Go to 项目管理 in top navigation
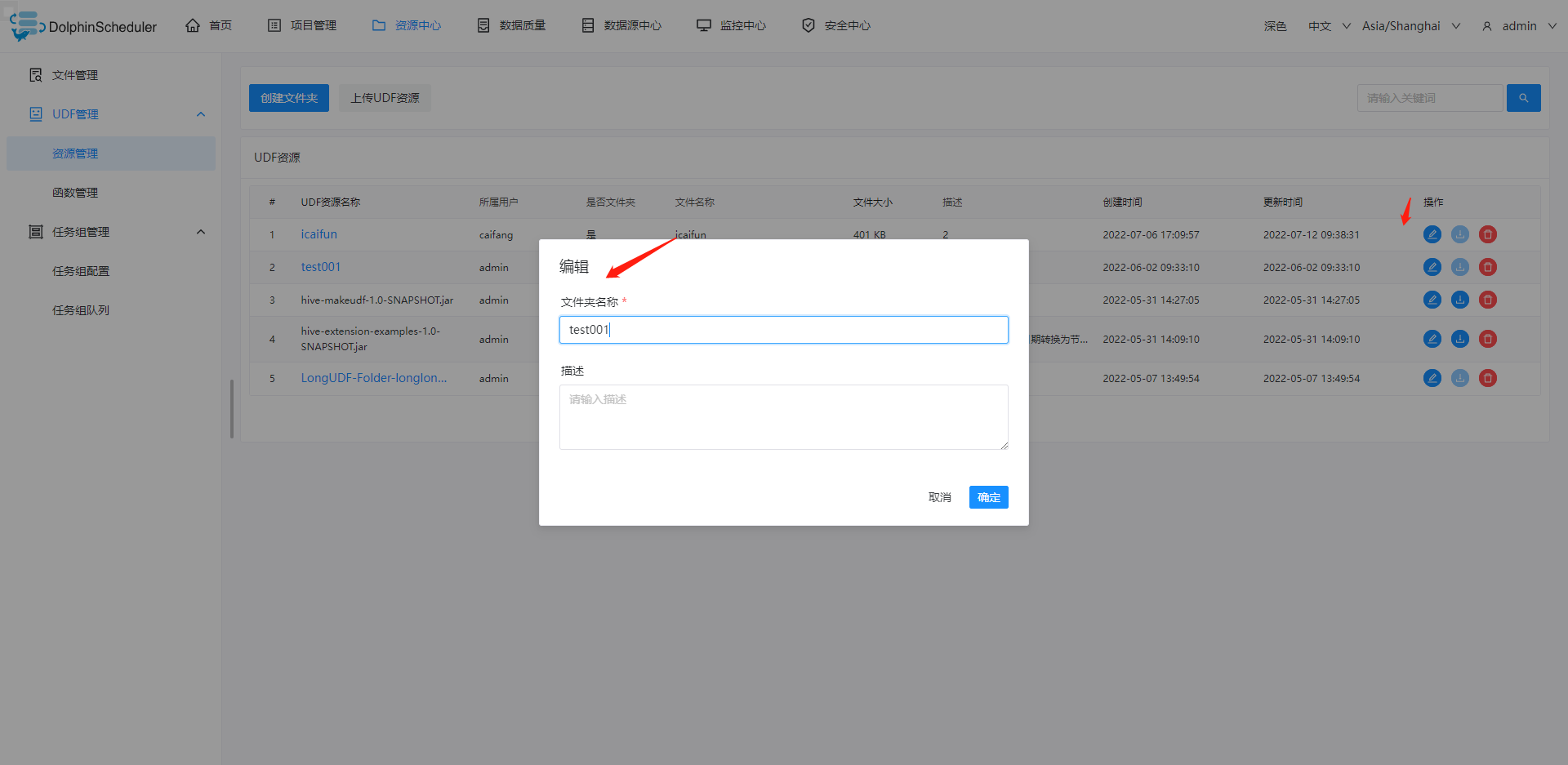 [302, 26]
